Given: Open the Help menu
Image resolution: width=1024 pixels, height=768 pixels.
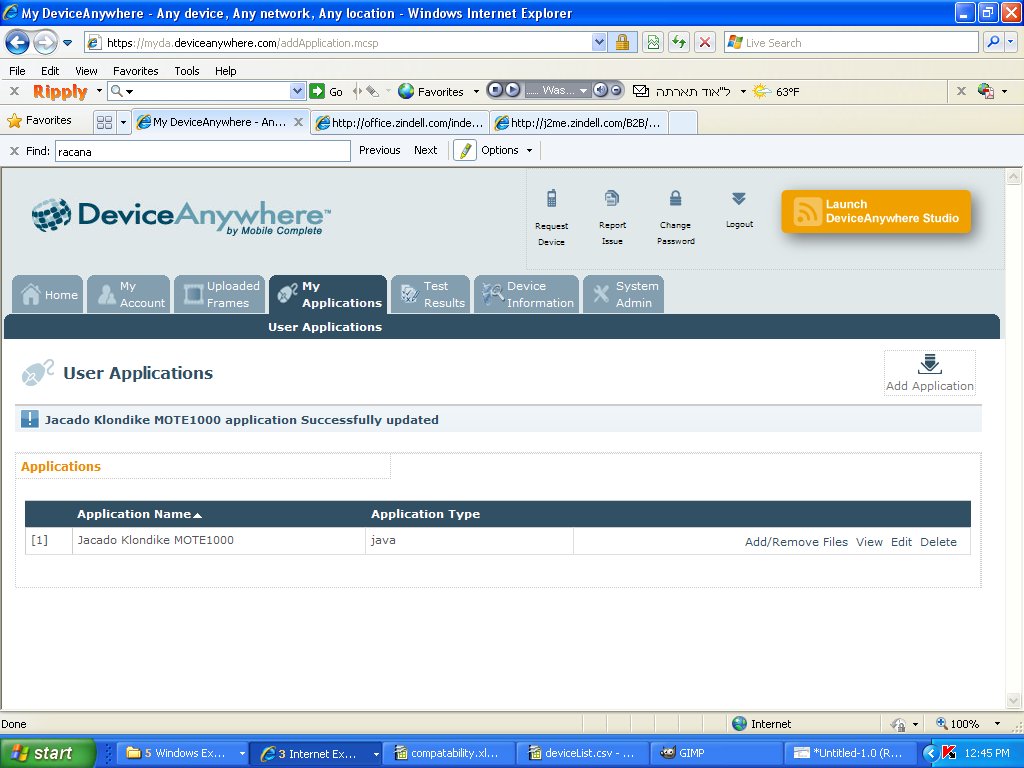Looking at the screenshot, I should (x=225, y=71).
